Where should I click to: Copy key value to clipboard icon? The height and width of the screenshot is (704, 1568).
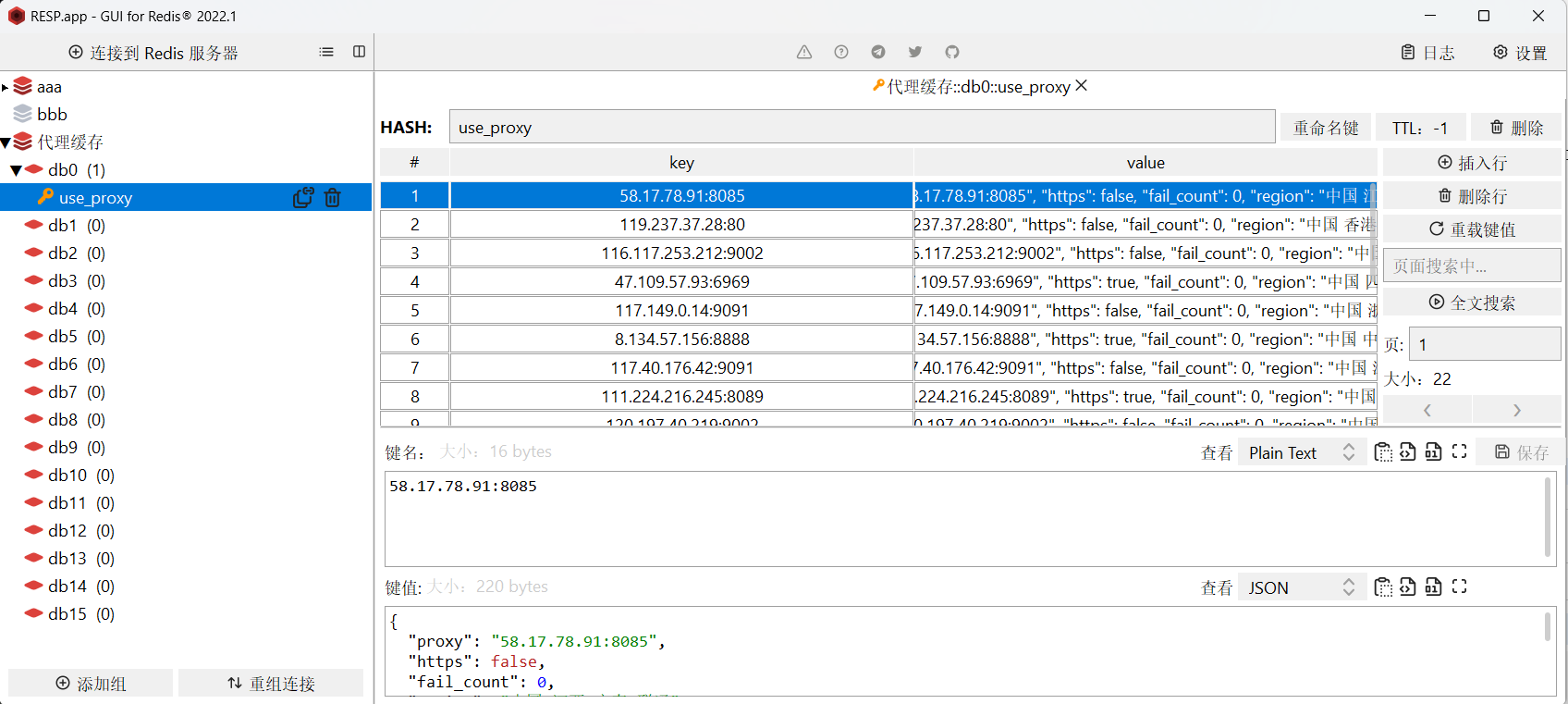tap(1383, 587)
